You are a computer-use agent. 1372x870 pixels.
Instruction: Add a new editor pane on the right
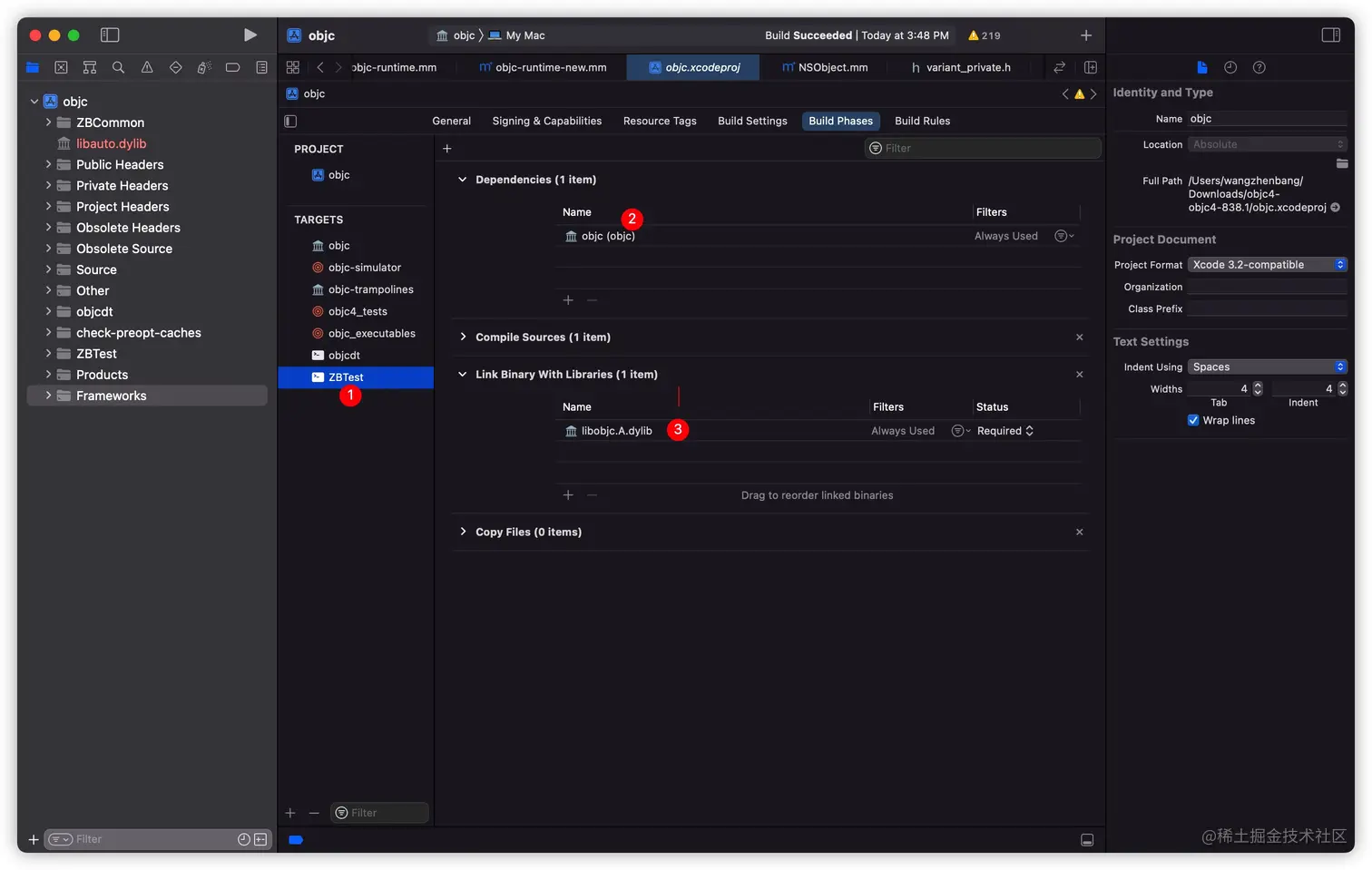click(1091, 67)
